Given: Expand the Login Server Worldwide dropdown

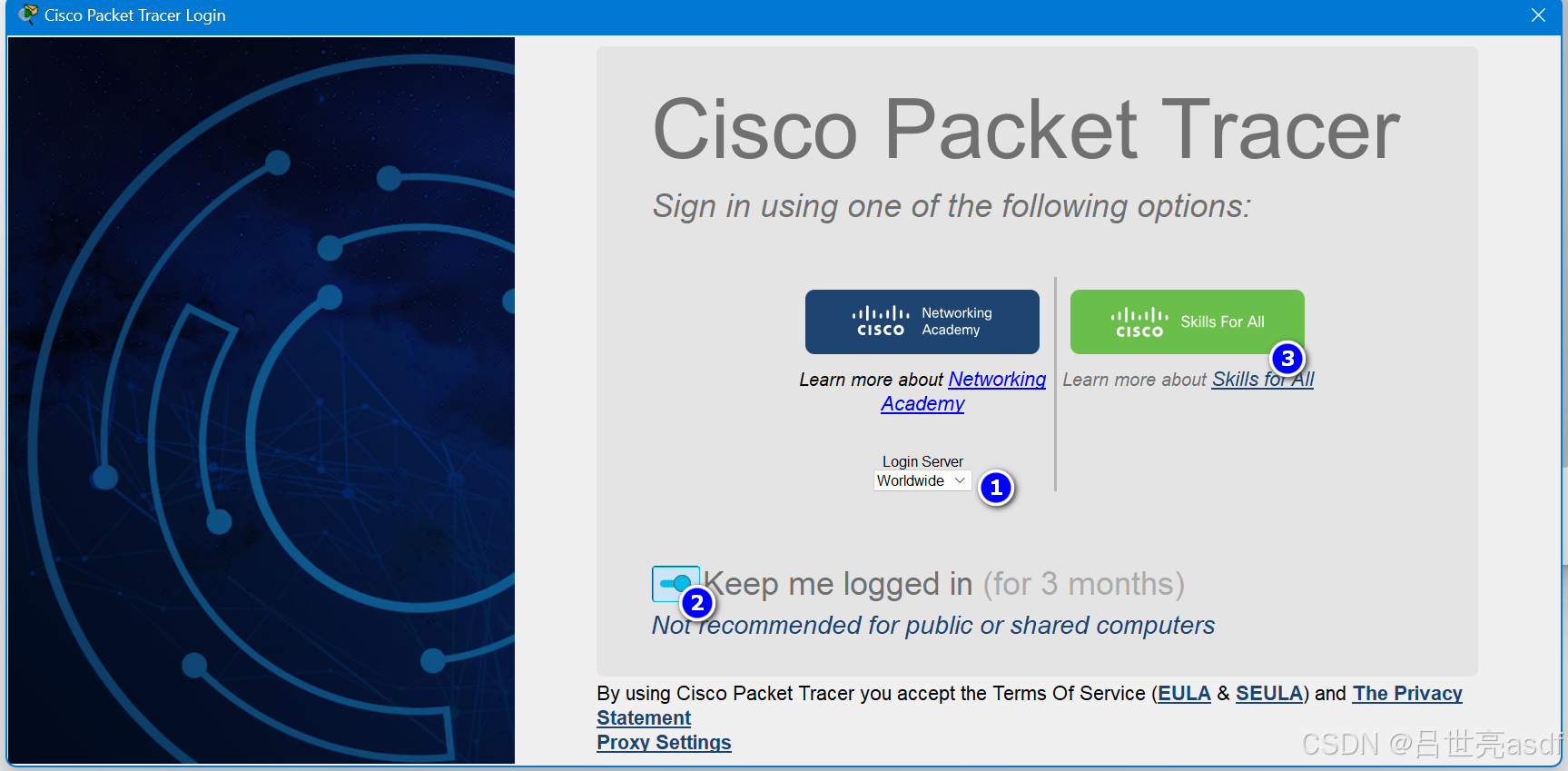Looking at the screenshot, I should (922, 480).
